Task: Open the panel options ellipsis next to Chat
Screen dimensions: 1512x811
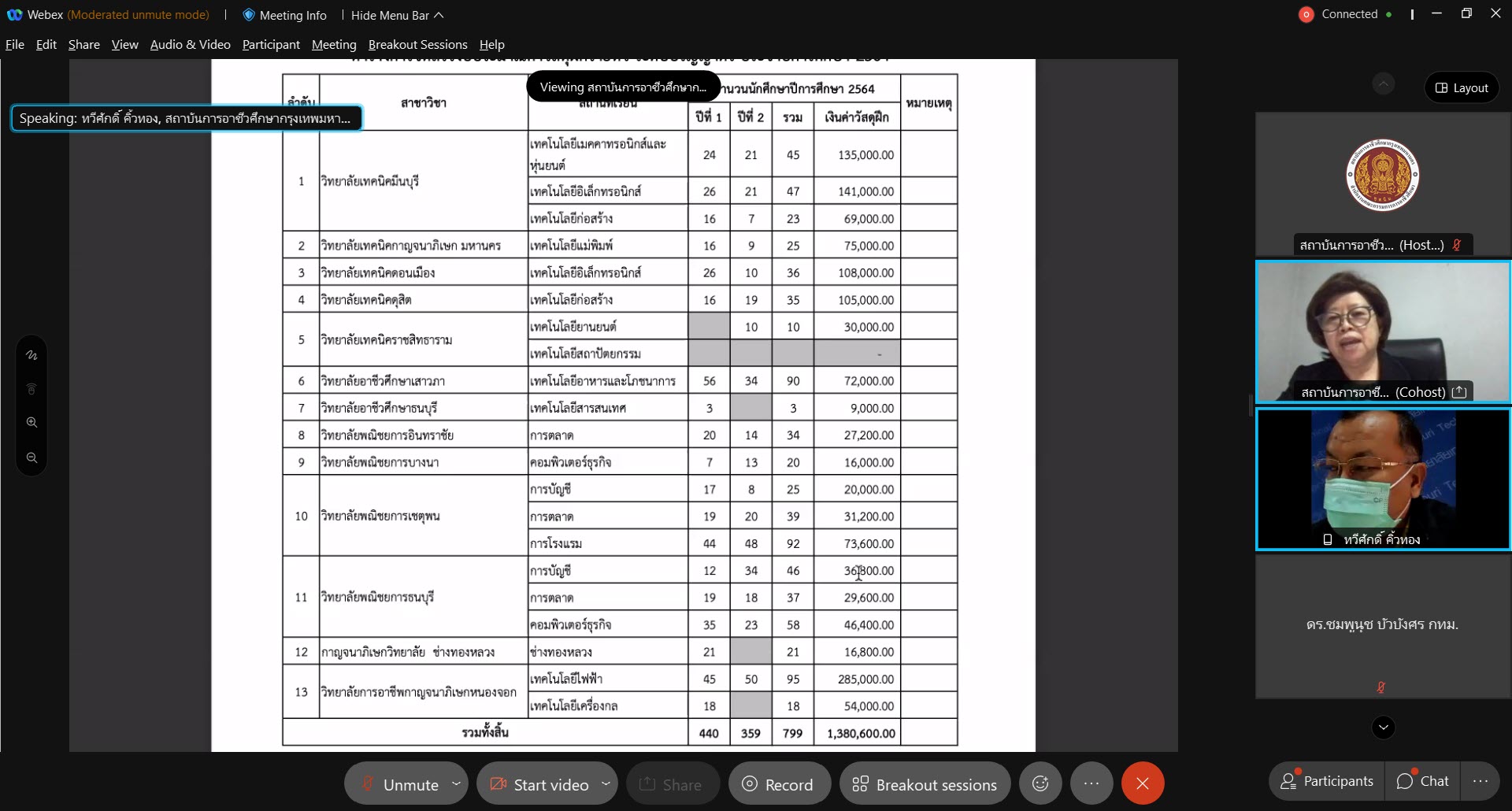Action: click(1480, 781)
